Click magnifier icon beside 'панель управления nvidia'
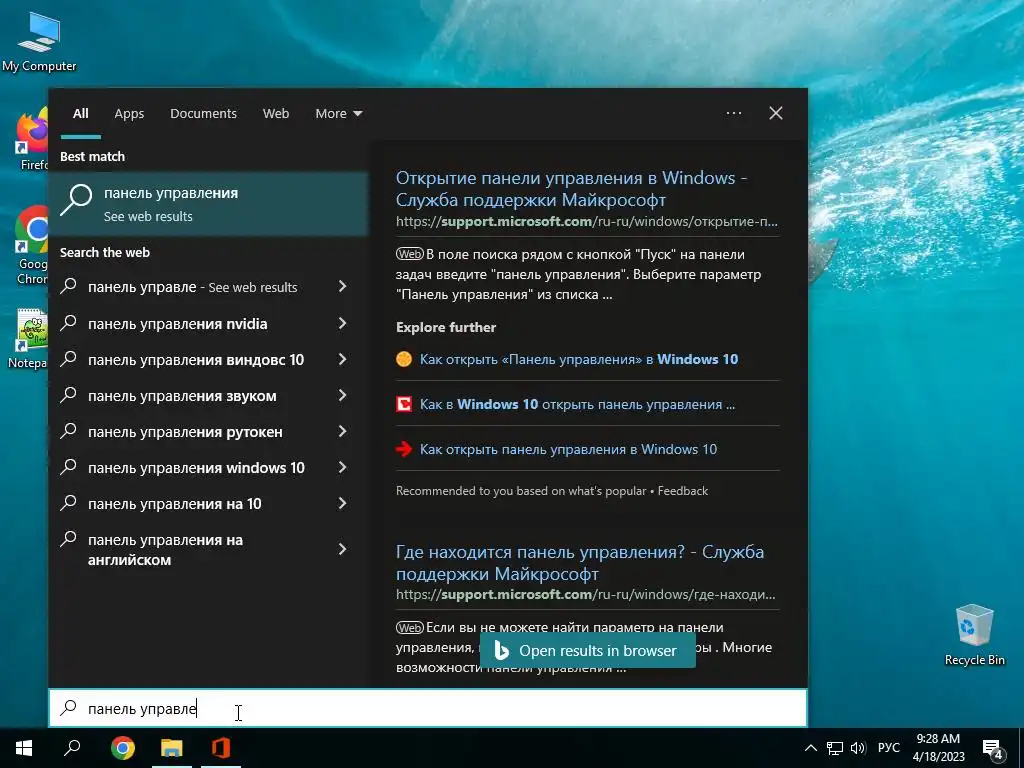 click(69, 323)
